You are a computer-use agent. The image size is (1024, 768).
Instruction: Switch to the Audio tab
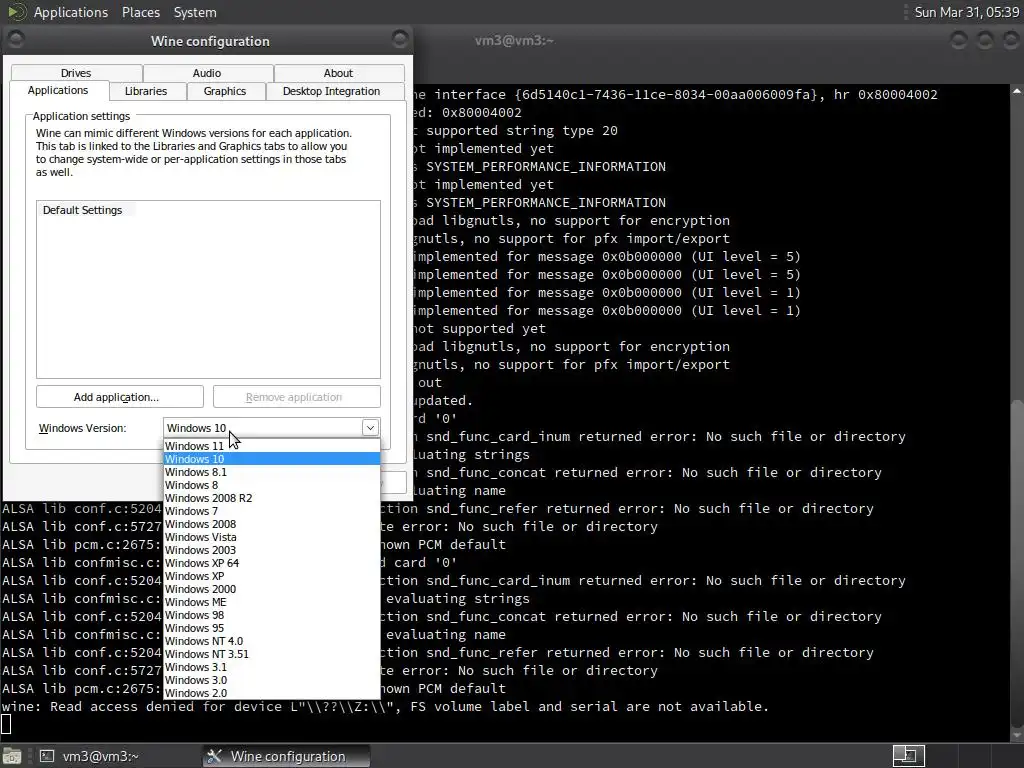[x=207, y=73]
